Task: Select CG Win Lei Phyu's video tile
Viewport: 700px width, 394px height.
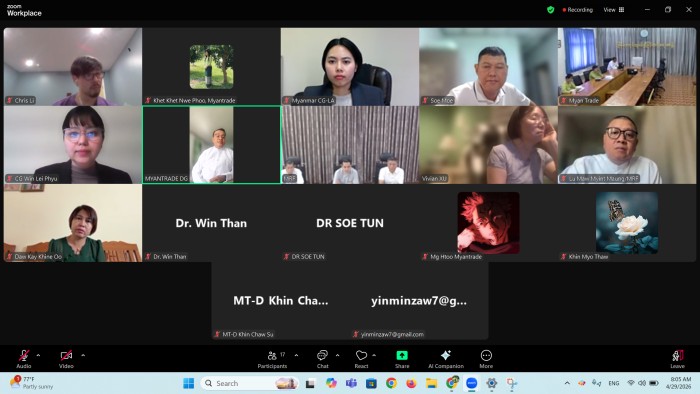Action: [73, 145]
